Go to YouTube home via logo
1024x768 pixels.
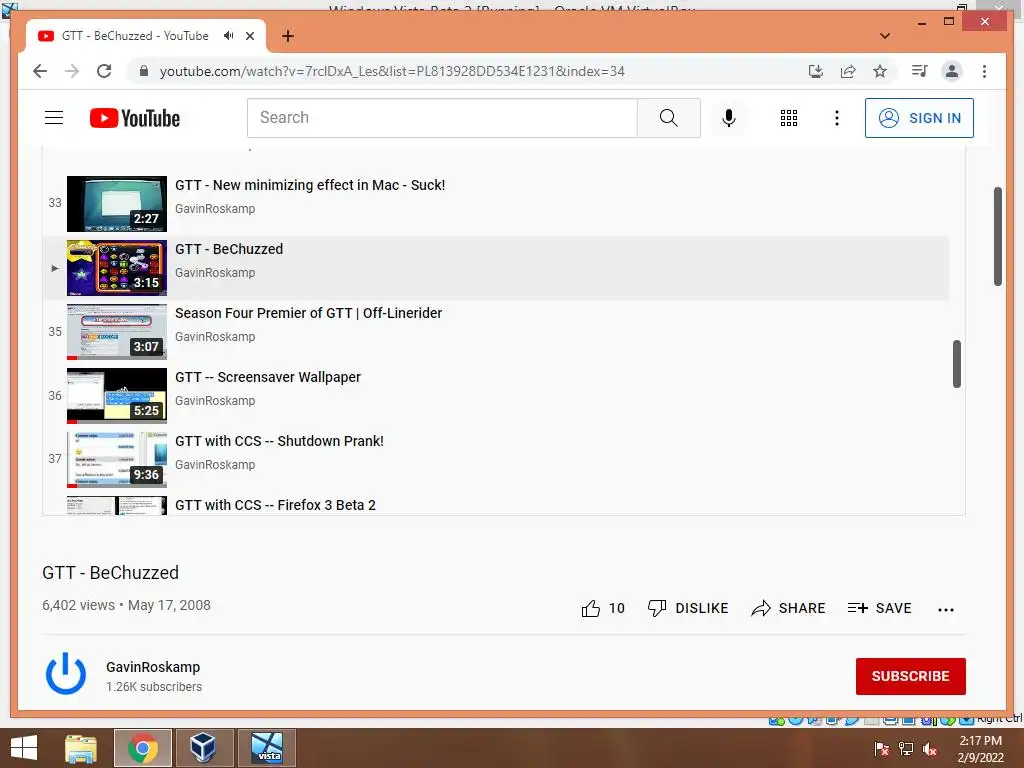click(x=135, y=118)
